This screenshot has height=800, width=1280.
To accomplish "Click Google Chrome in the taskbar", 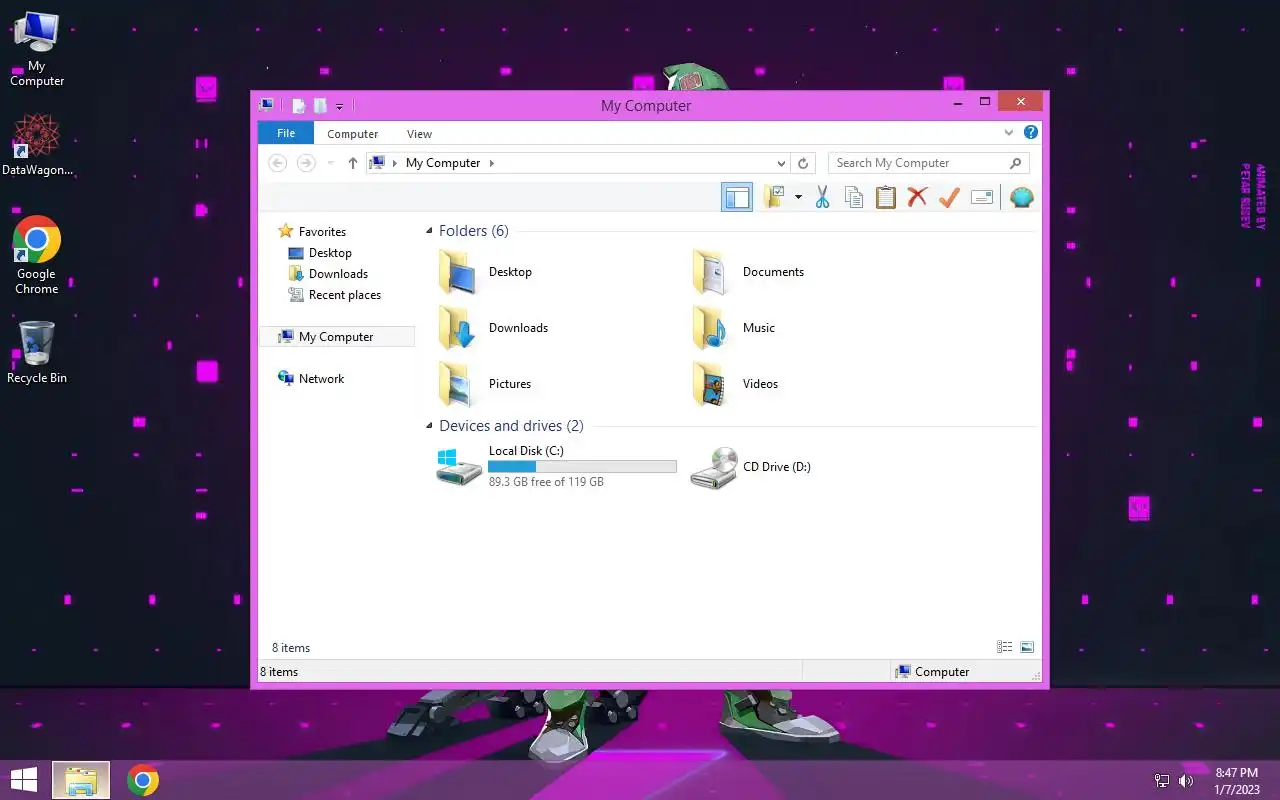I will click(x=143, y=780).
